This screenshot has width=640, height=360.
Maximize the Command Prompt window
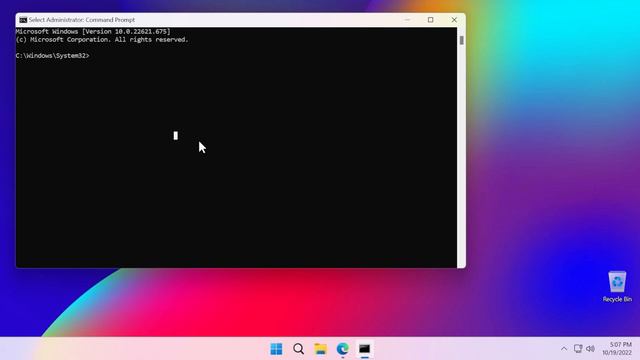click(430, 20)
